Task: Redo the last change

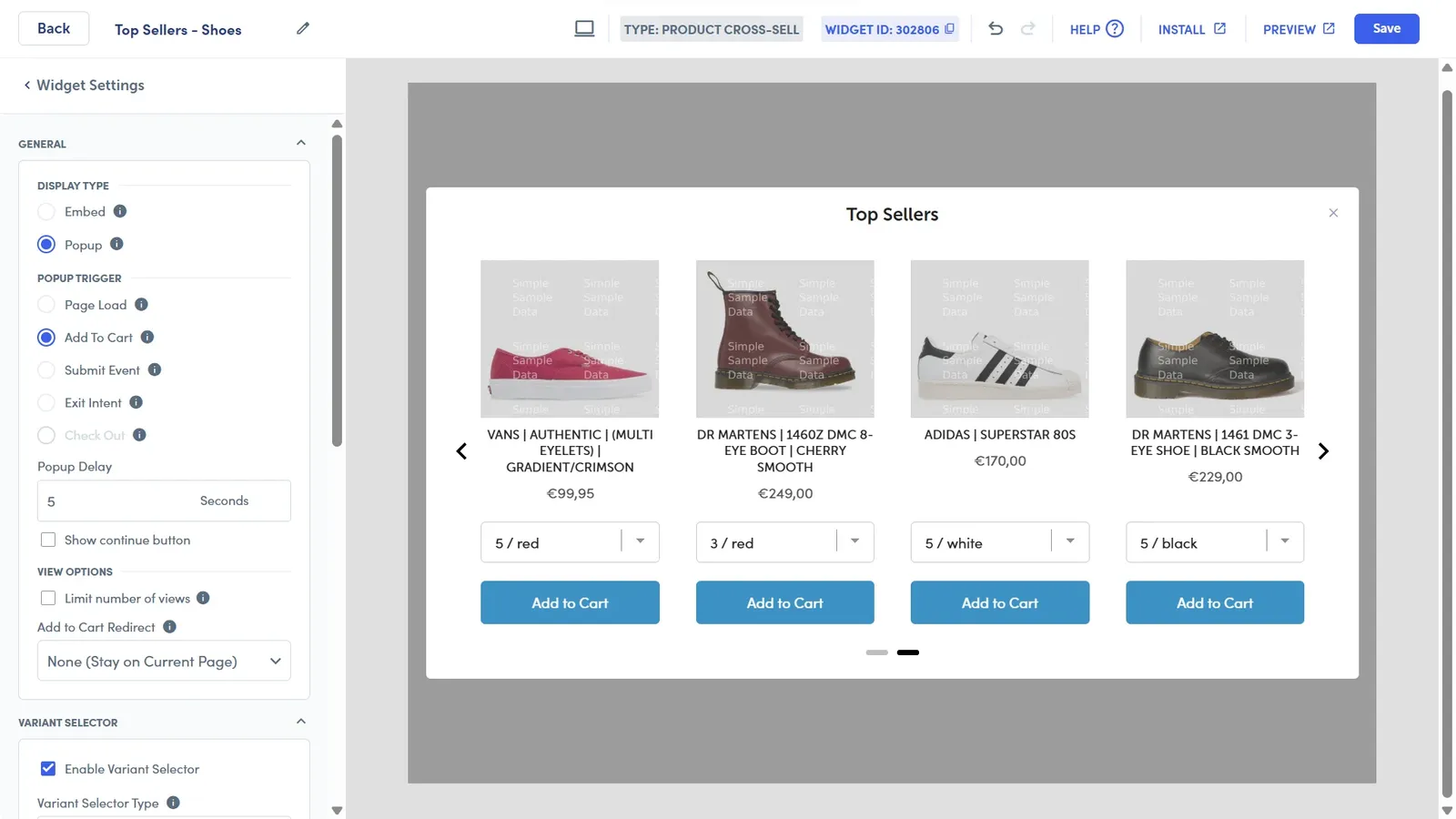Action: tap(1028, 29)
